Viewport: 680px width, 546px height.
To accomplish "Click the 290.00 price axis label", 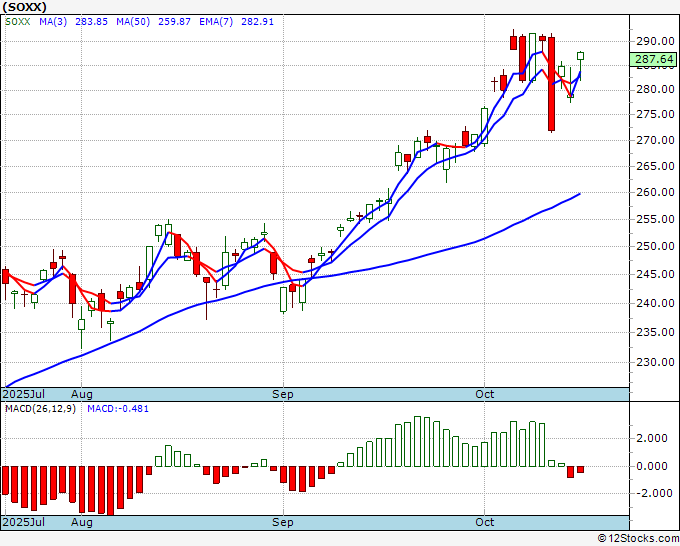I will point(655,41).
